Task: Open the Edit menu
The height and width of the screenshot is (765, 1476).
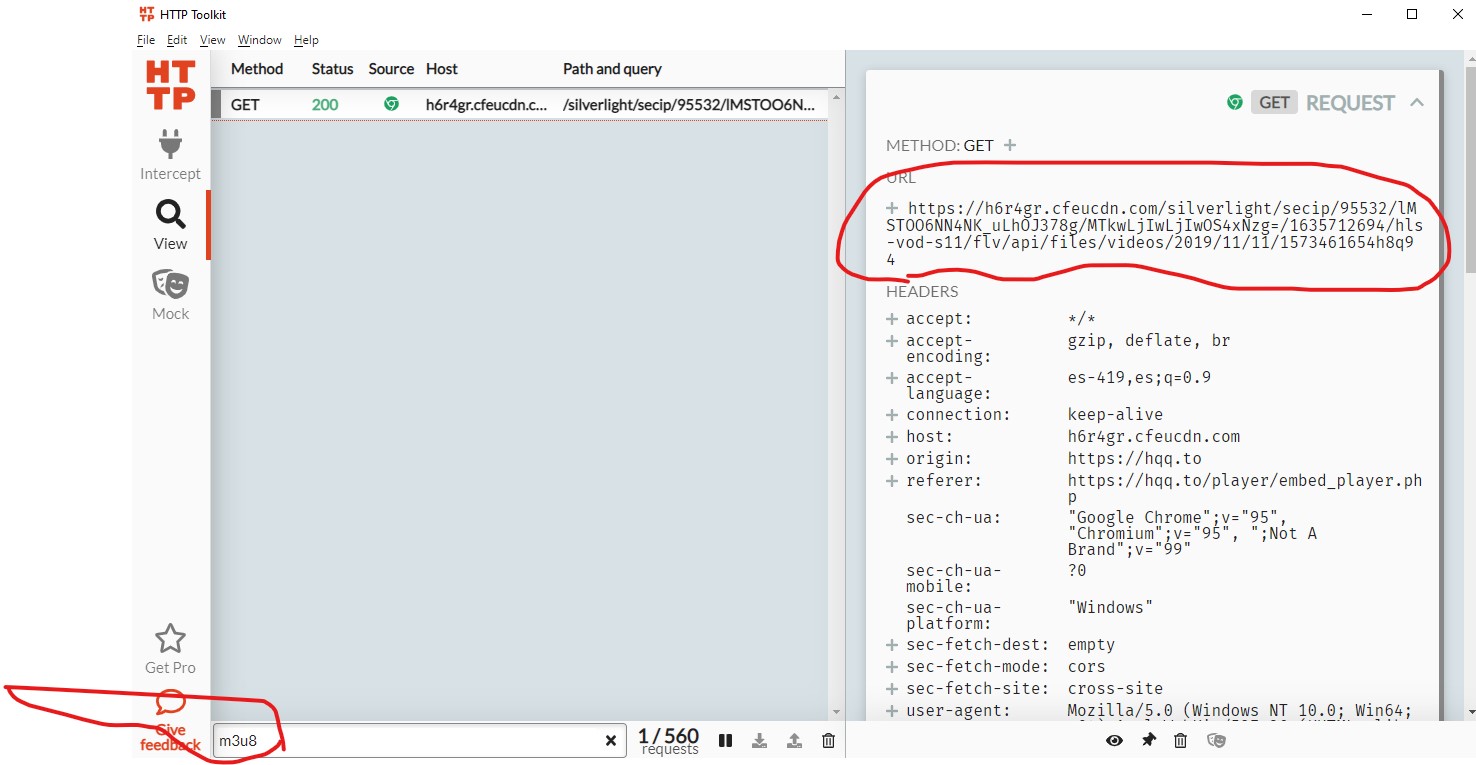Action: click(x=177, y=40)
